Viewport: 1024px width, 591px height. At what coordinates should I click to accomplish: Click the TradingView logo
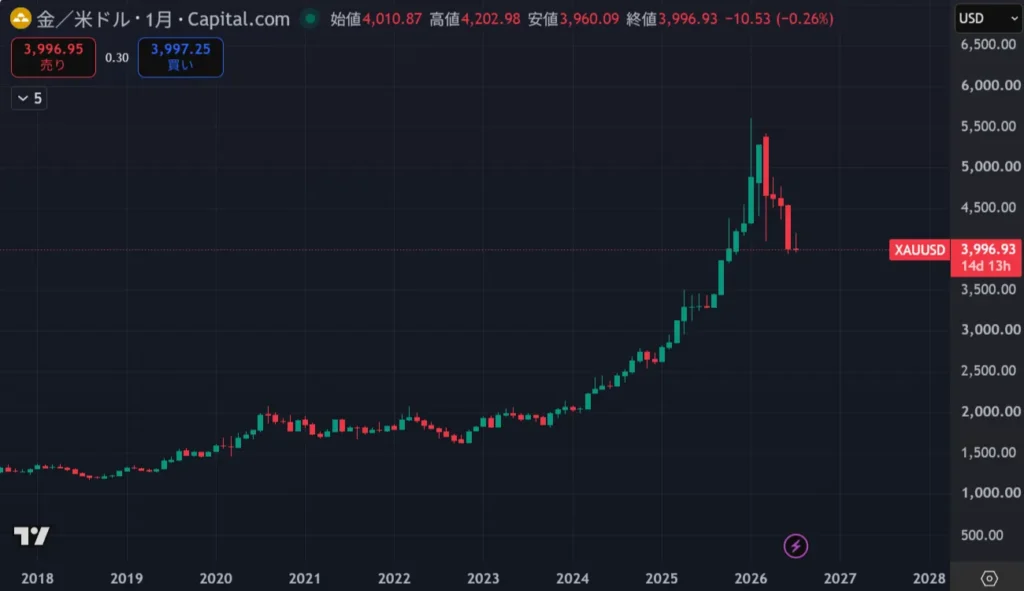click(31, 536)
